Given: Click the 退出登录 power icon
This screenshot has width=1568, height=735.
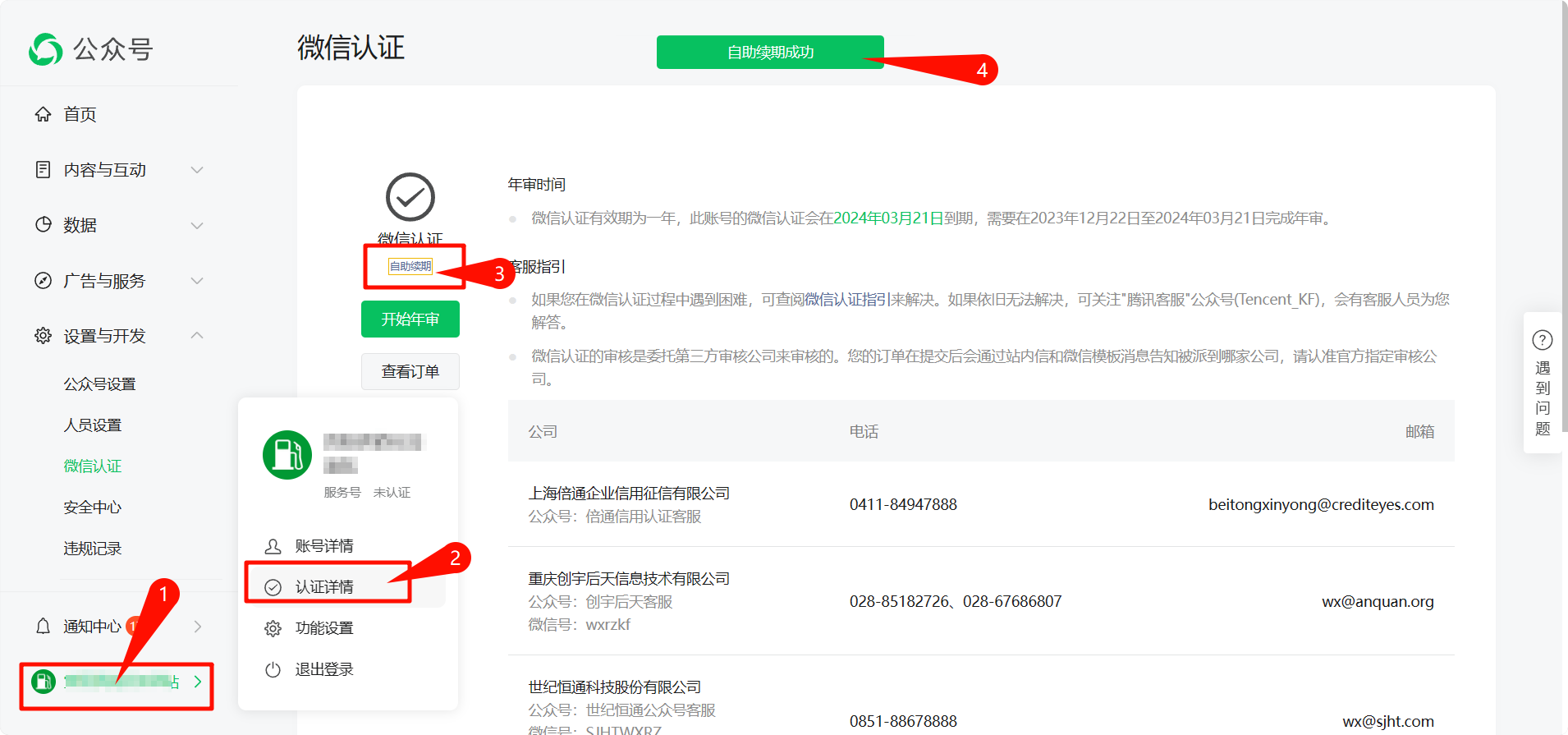Looking at the screenshot, I should click(273, 670).
